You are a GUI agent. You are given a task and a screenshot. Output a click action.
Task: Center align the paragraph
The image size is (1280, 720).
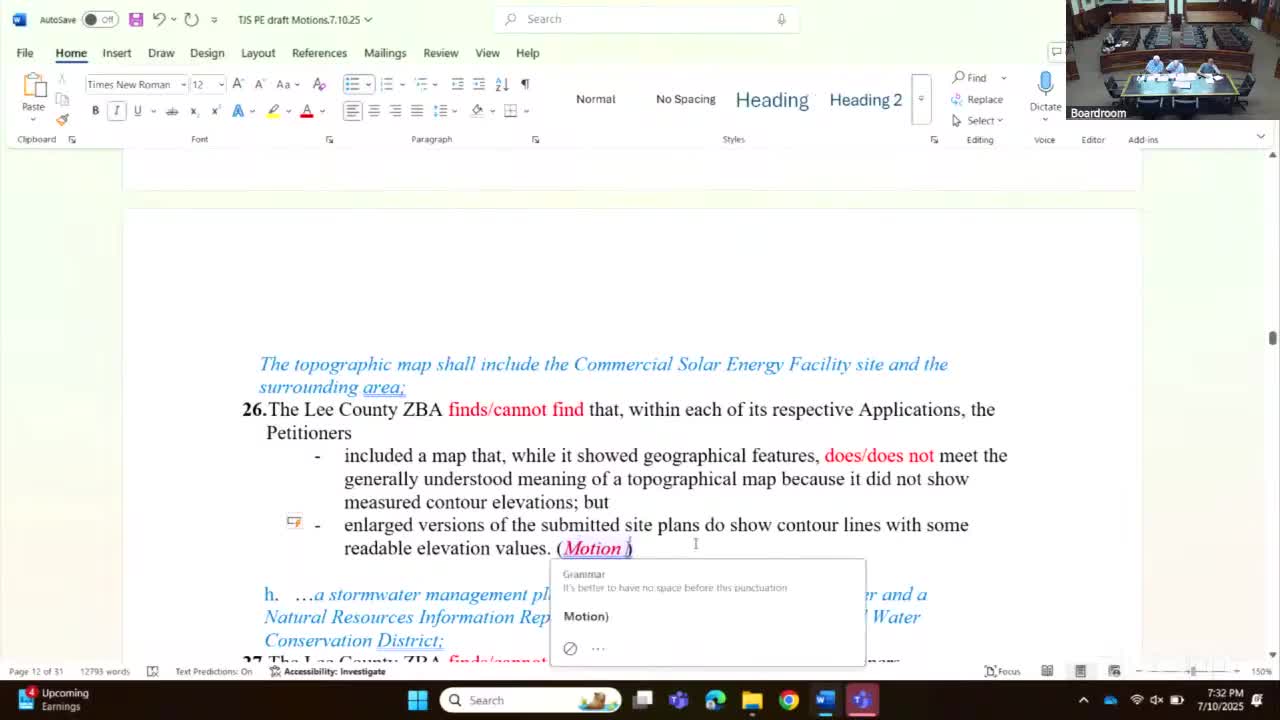click(x=374, y=111)
